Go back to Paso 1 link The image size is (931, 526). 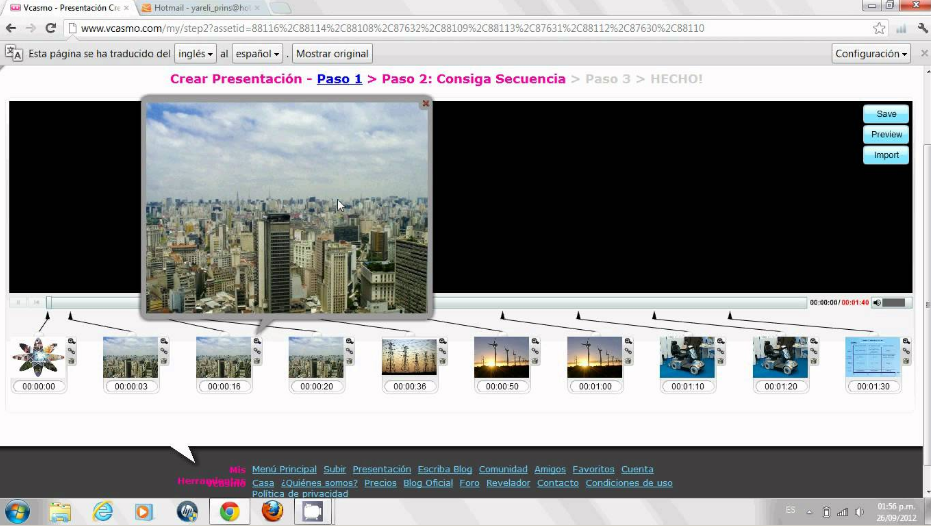[339, 78]
